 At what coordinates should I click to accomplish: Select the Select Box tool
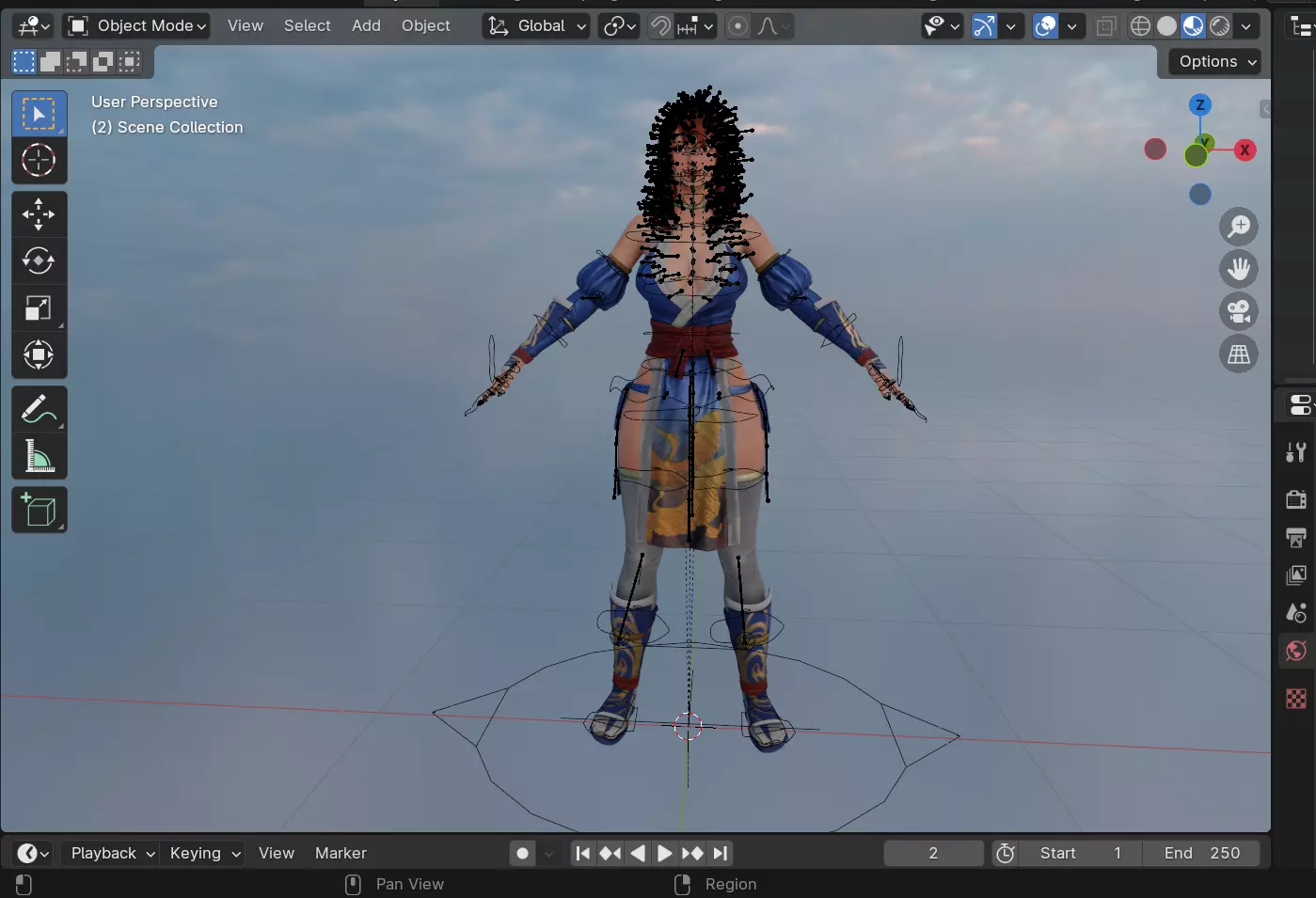tap(39, 114)
